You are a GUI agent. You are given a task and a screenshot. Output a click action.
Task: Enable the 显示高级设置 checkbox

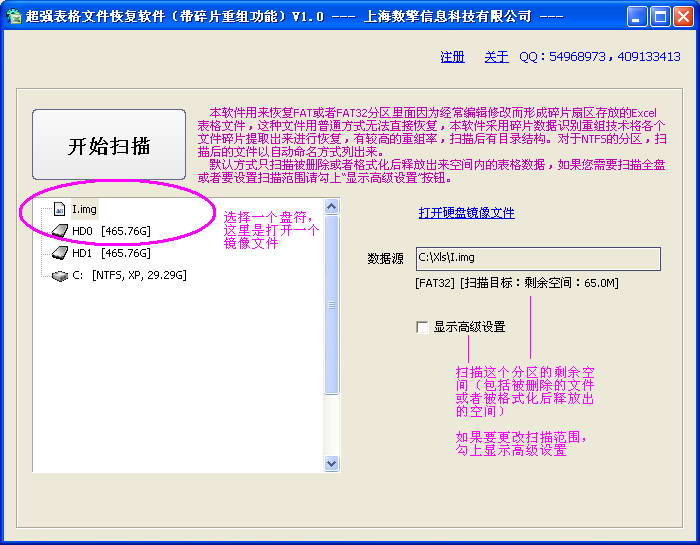422,327
